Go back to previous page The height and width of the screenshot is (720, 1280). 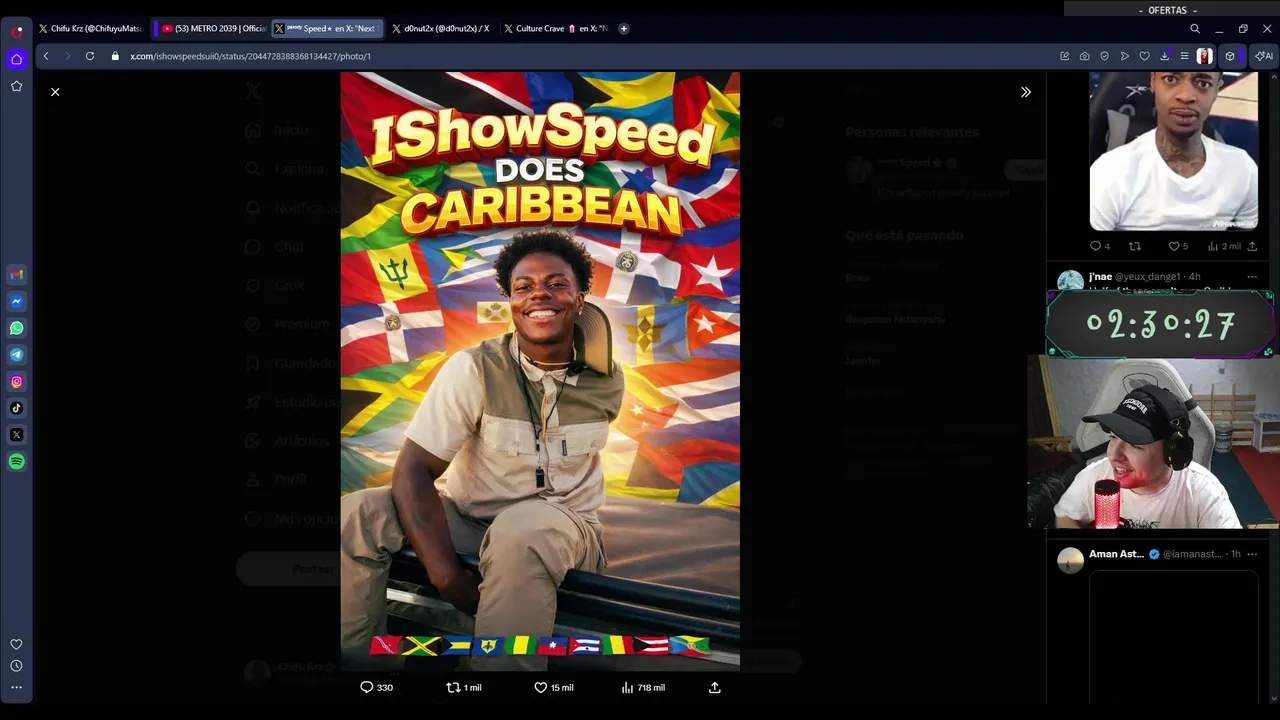pyautogui.click(x=46, y=56)
